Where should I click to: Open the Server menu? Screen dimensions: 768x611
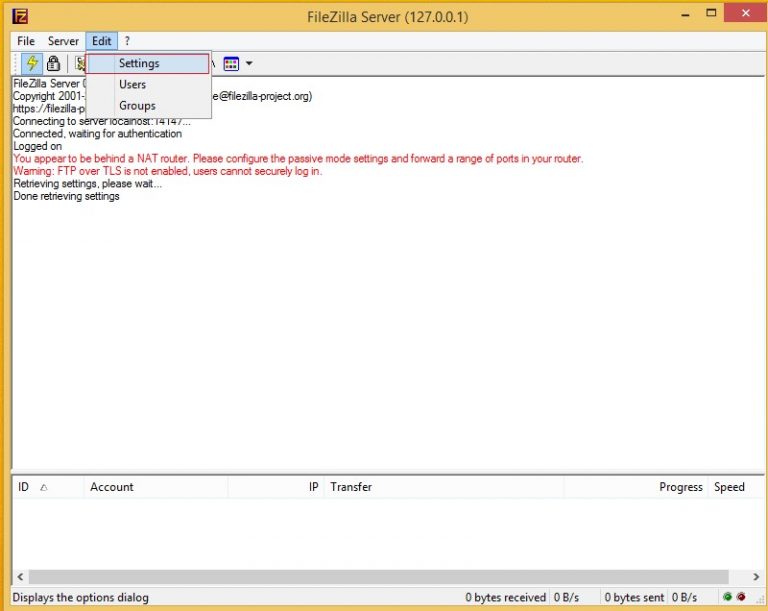coord(63,41)
